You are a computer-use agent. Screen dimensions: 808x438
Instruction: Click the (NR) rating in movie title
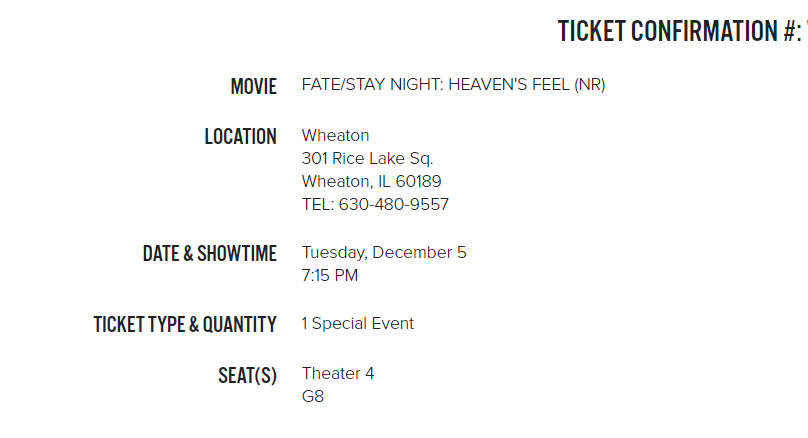pos(590,85)
